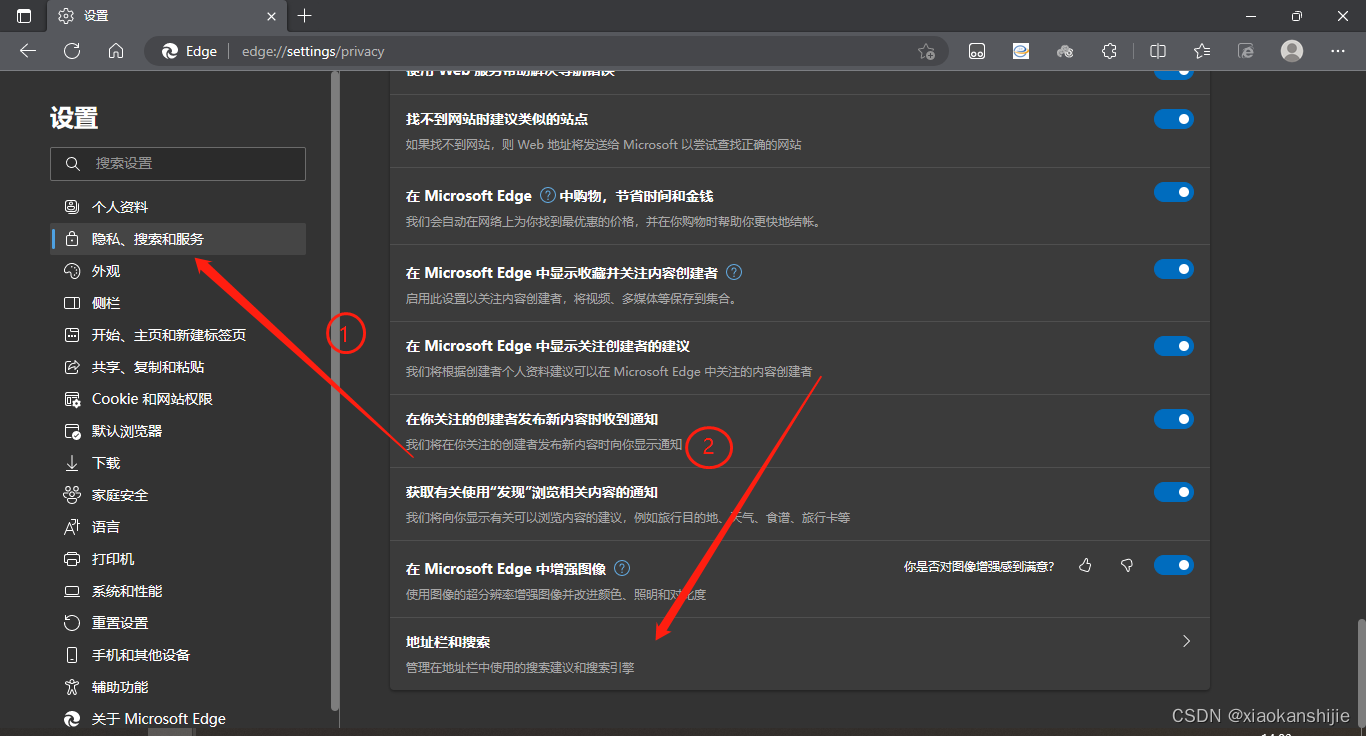Select 隐私、搜索和服务 in sidebar
1366x736 pixels.
178,239
